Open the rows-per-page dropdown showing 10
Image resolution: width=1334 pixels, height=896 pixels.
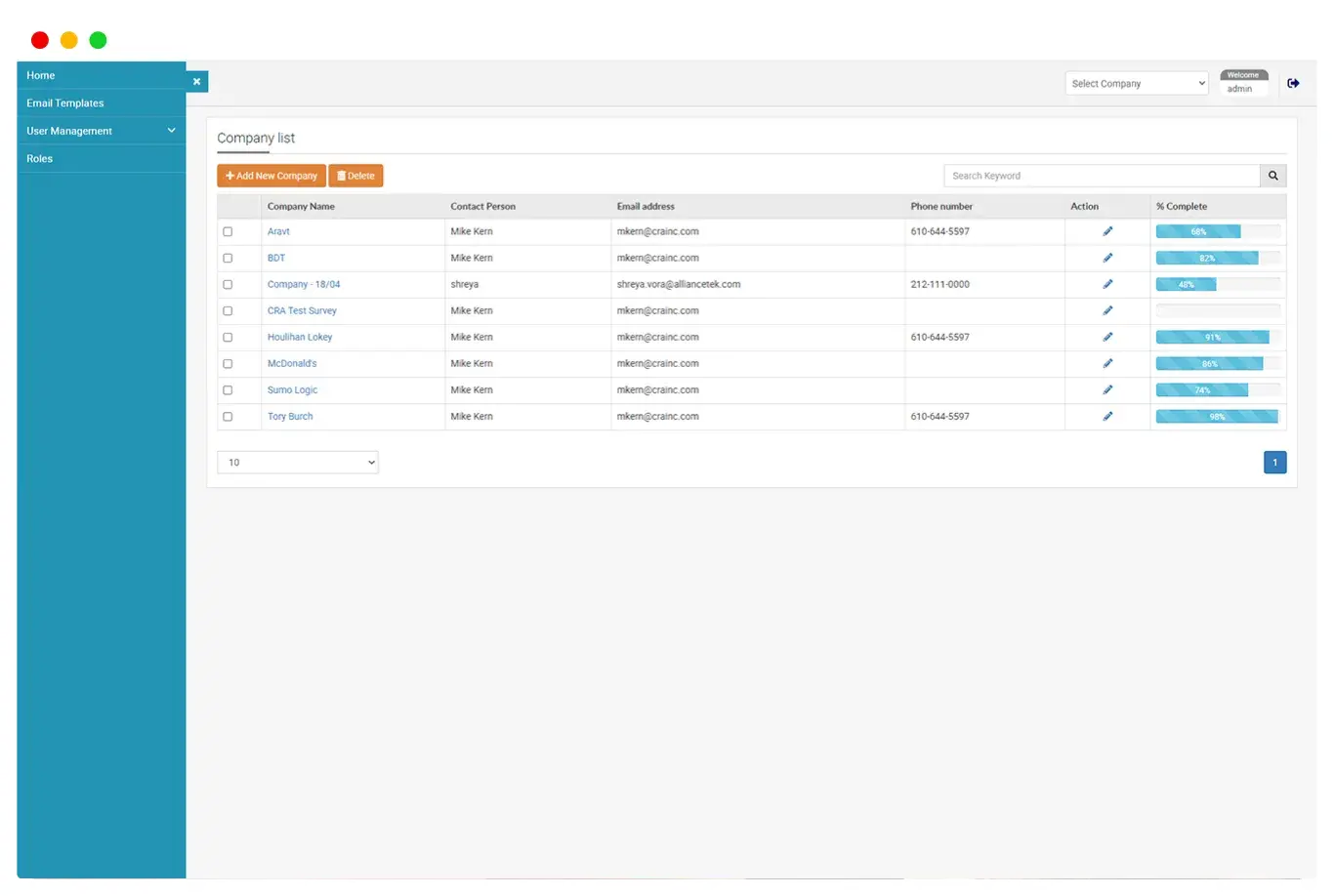(x=298, y=463)
